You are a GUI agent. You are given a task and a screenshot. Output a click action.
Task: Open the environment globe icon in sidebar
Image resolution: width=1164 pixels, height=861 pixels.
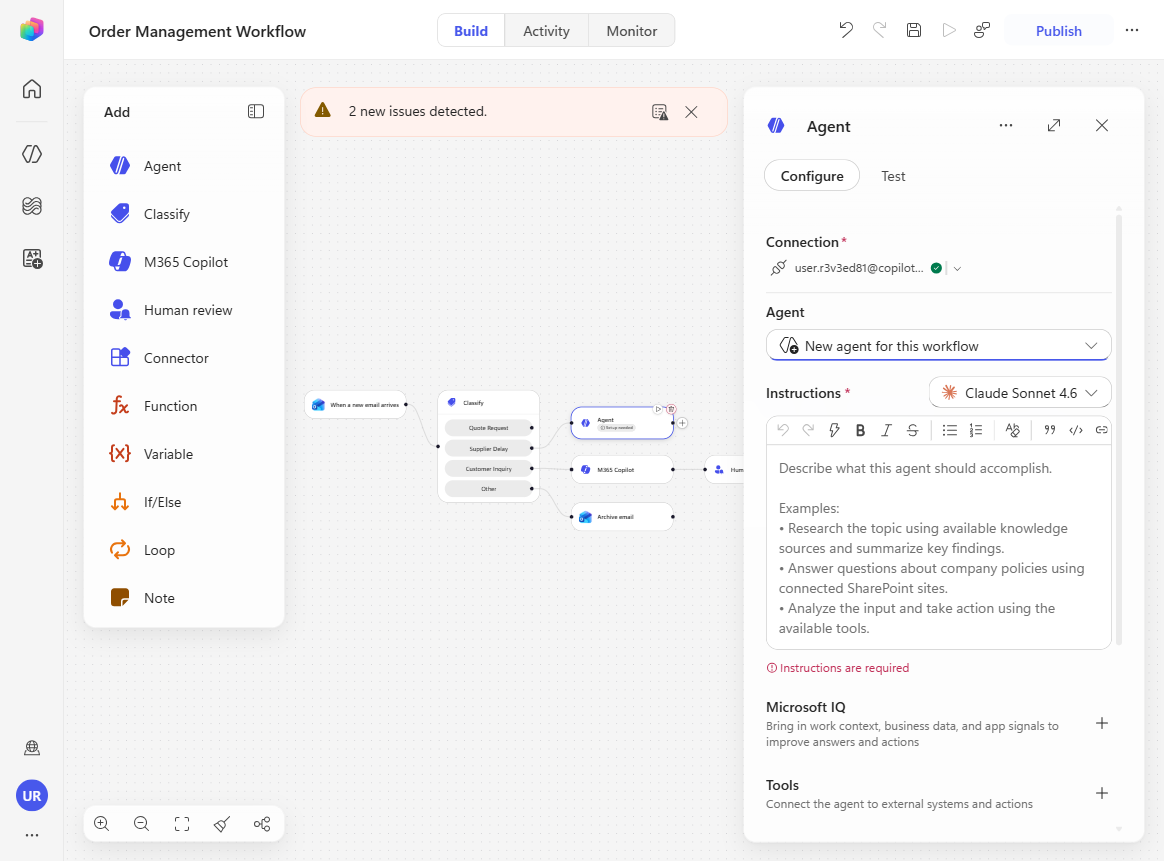pos(32,747)
